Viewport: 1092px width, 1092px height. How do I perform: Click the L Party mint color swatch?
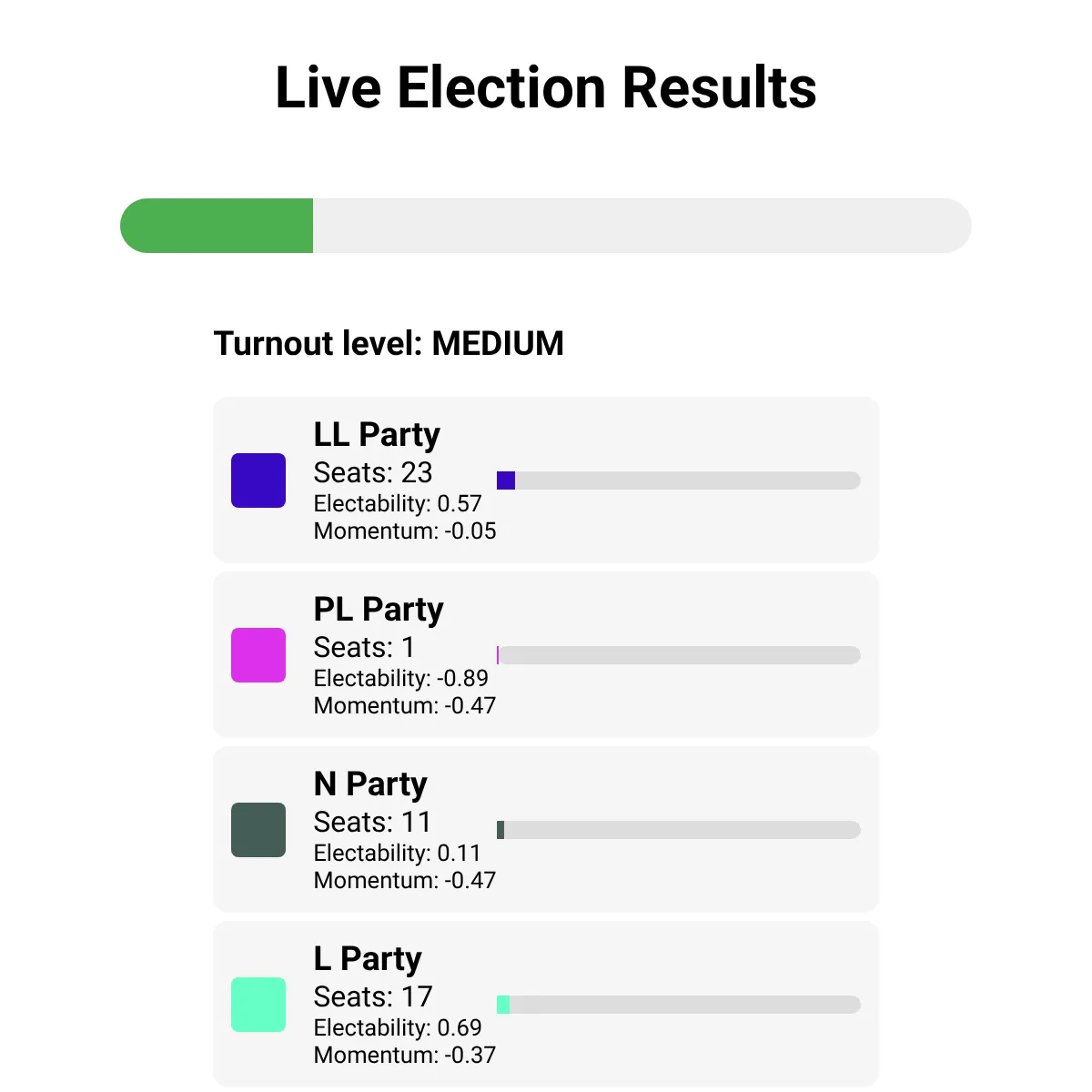coord(258,1005)
